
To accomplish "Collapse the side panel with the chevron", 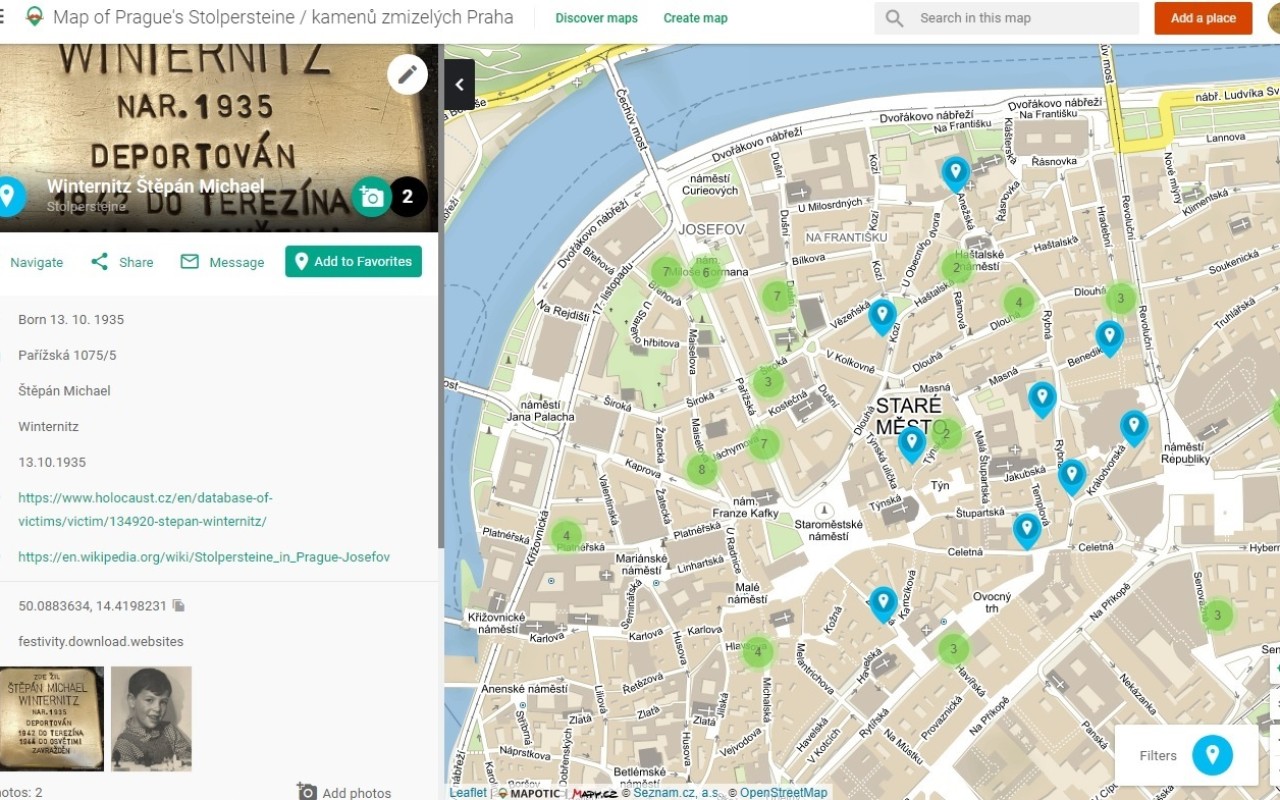I will pyautogui.click(x=460, y=84).
